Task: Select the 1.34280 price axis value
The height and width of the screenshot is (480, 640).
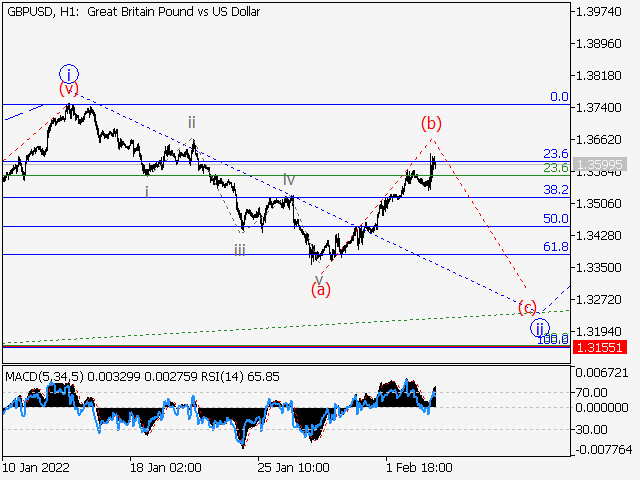Action: (x=598, y=236)
